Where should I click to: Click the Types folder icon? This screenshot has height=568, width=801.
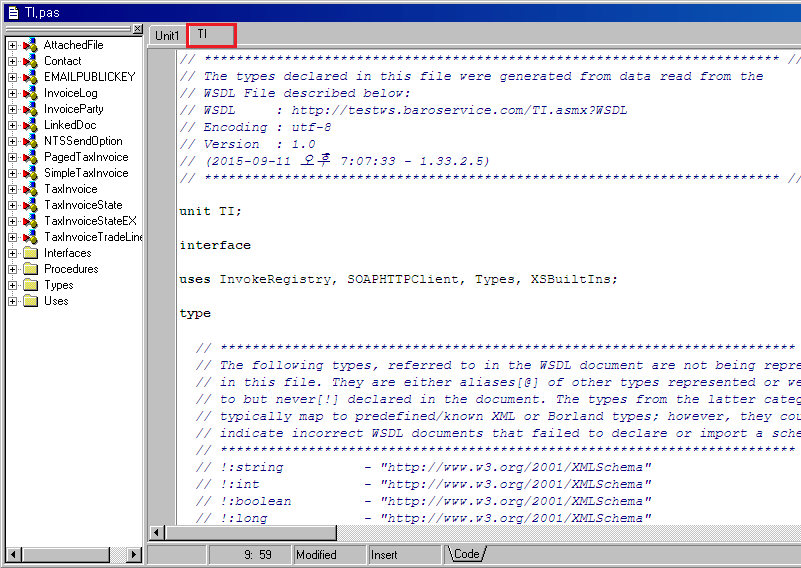pyautogui.click(x=31, y=285)
